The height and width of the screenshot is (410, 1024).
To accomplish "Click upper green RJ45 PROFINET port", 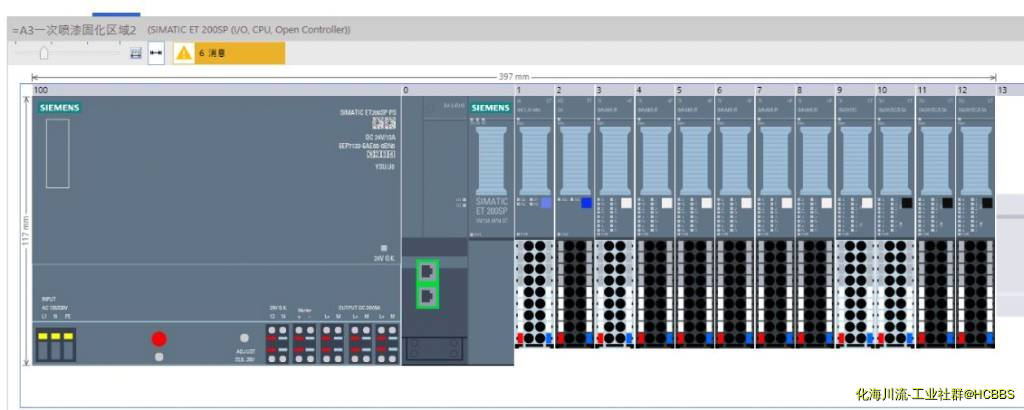I will coord(427,270).
